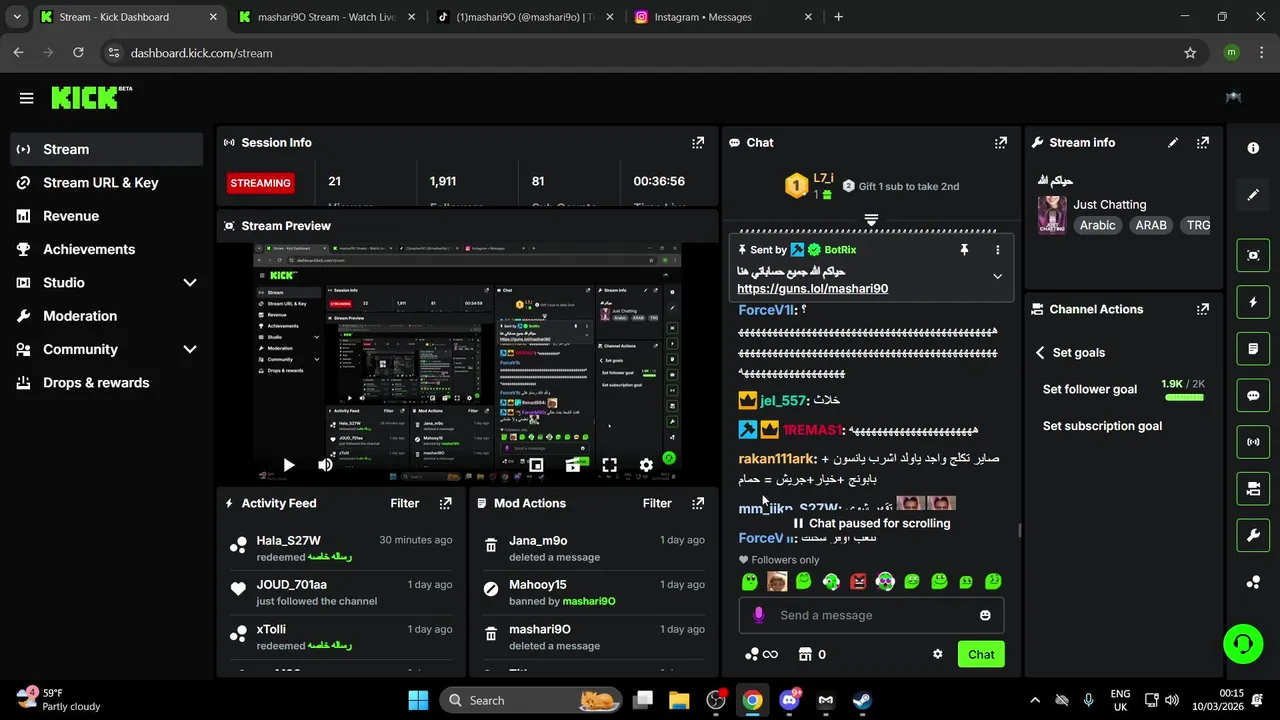Viewport: 1280px width, 720px height.
Task: Click the follower goal progress bar
Action: 1184,398
